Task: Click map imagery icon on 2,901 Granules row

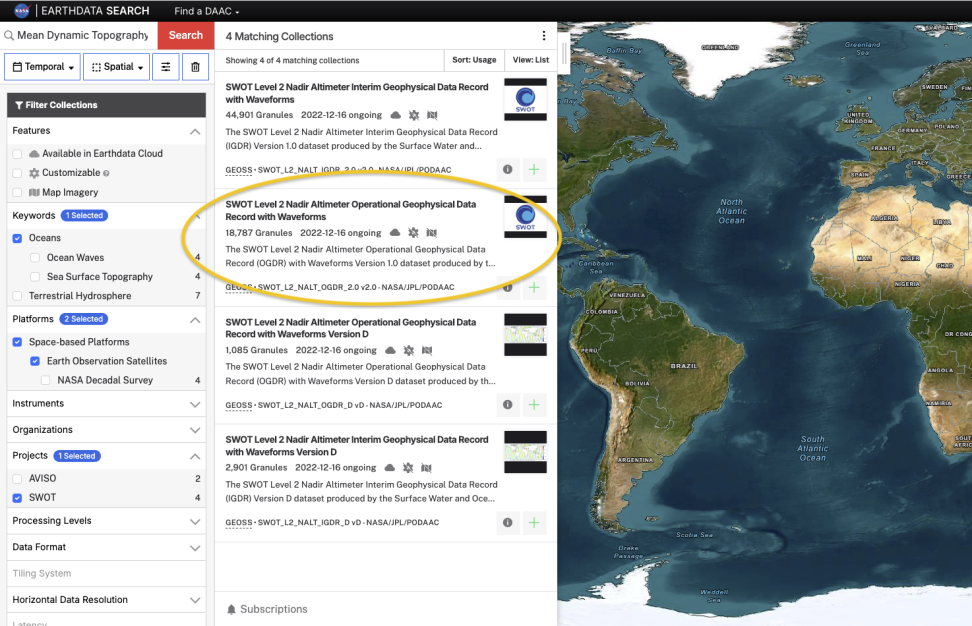Action: (x=426, y=468)
